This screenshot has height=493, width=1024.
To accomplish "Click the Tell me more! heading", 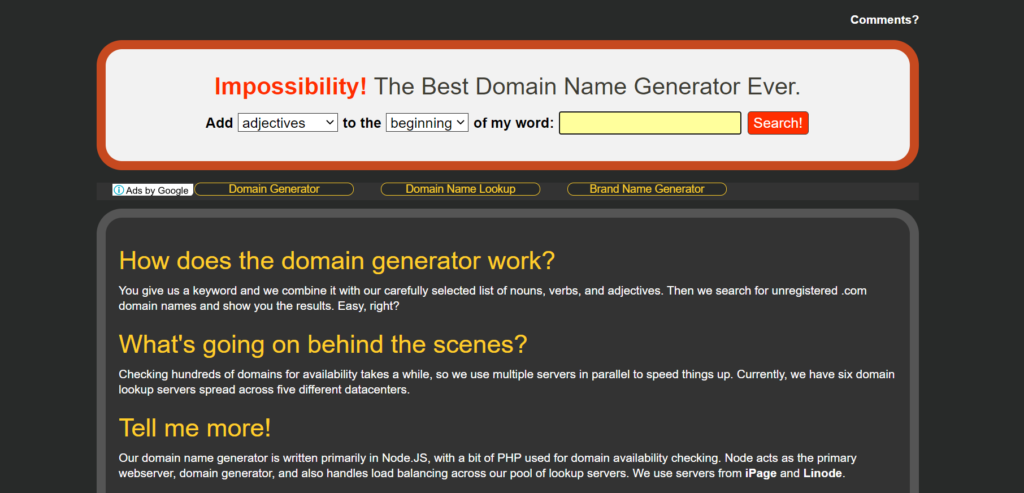I will pyautogui.click(x=195, y=428).
